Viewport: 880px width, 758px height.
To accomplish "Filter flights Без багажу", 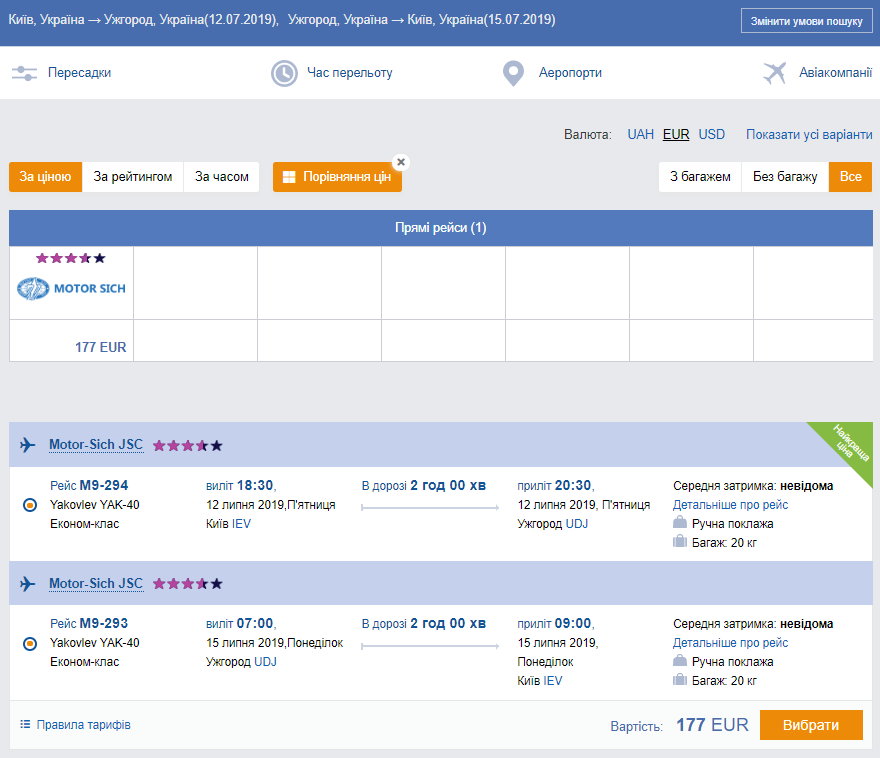I will 785,177.
